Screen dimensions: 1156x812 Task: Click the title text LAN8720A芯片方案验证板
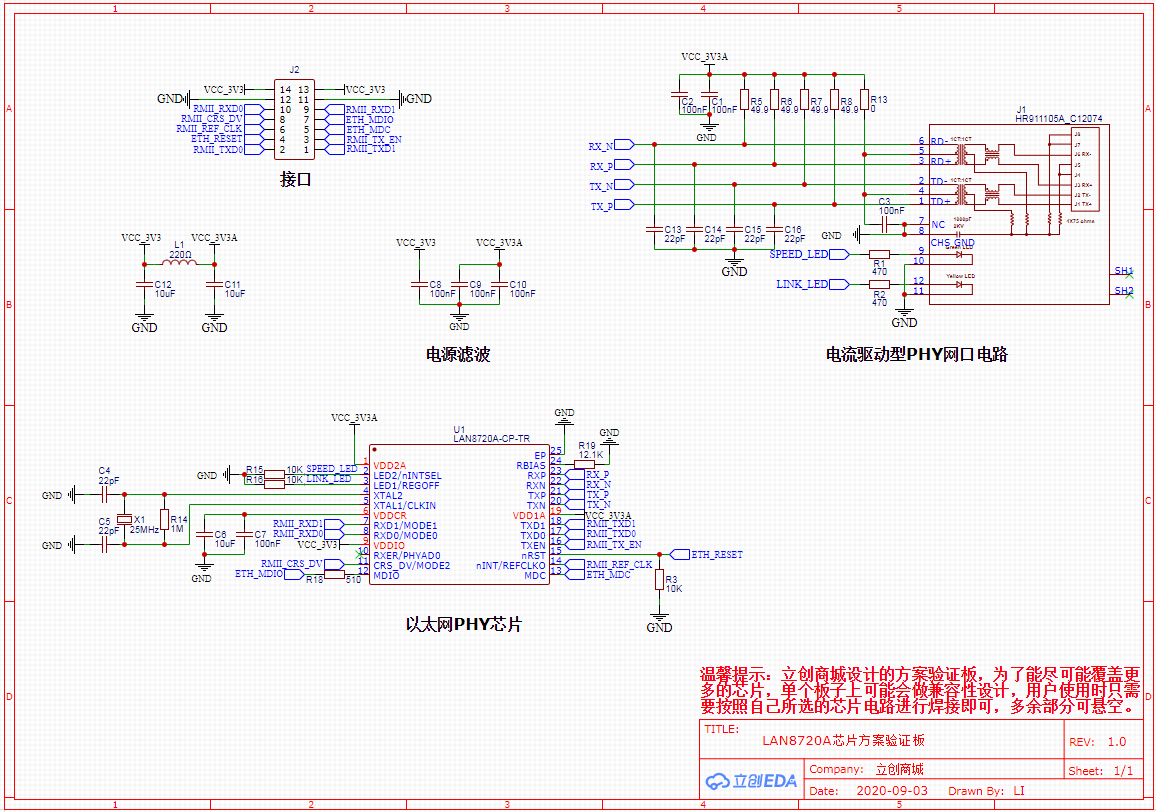[843, 741]
